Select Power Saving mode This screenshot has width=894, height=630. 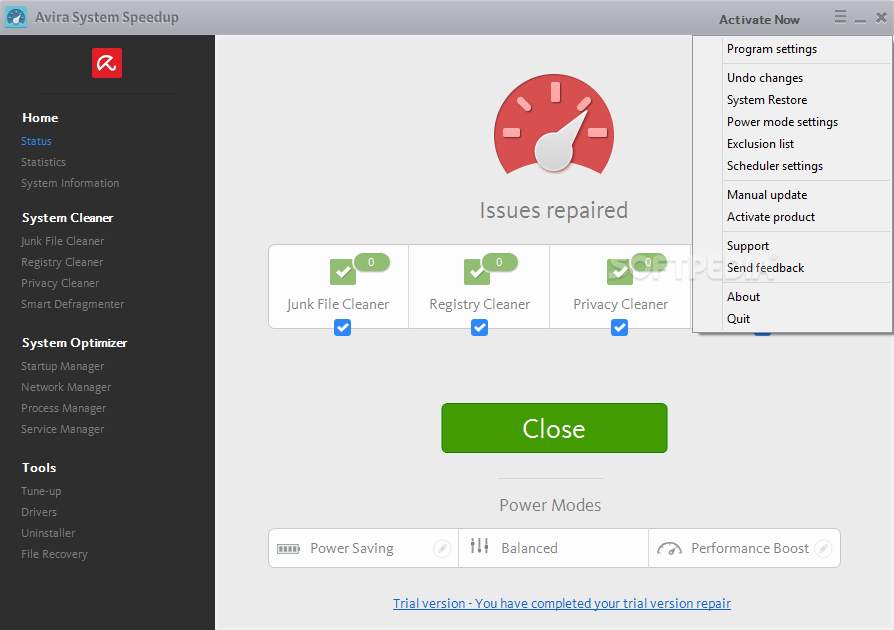tap(363, 548)
